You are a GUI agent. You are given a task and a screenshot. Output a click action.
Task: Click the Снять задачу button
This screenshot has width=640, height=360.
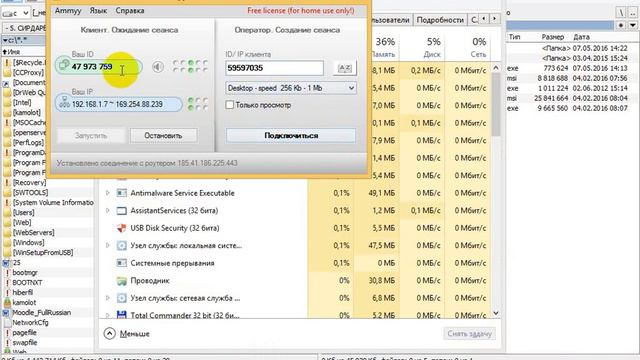(469, 333)
